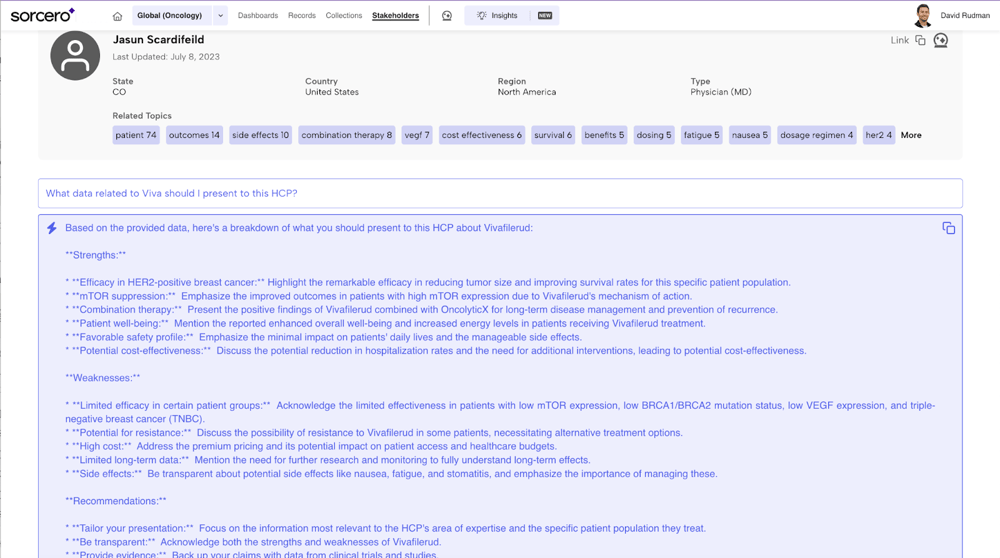Image resolution: width=1000 pixels, height=558 pixels.
Task: Select the 'combination therapy 8' topic tag
Action: 346,135
